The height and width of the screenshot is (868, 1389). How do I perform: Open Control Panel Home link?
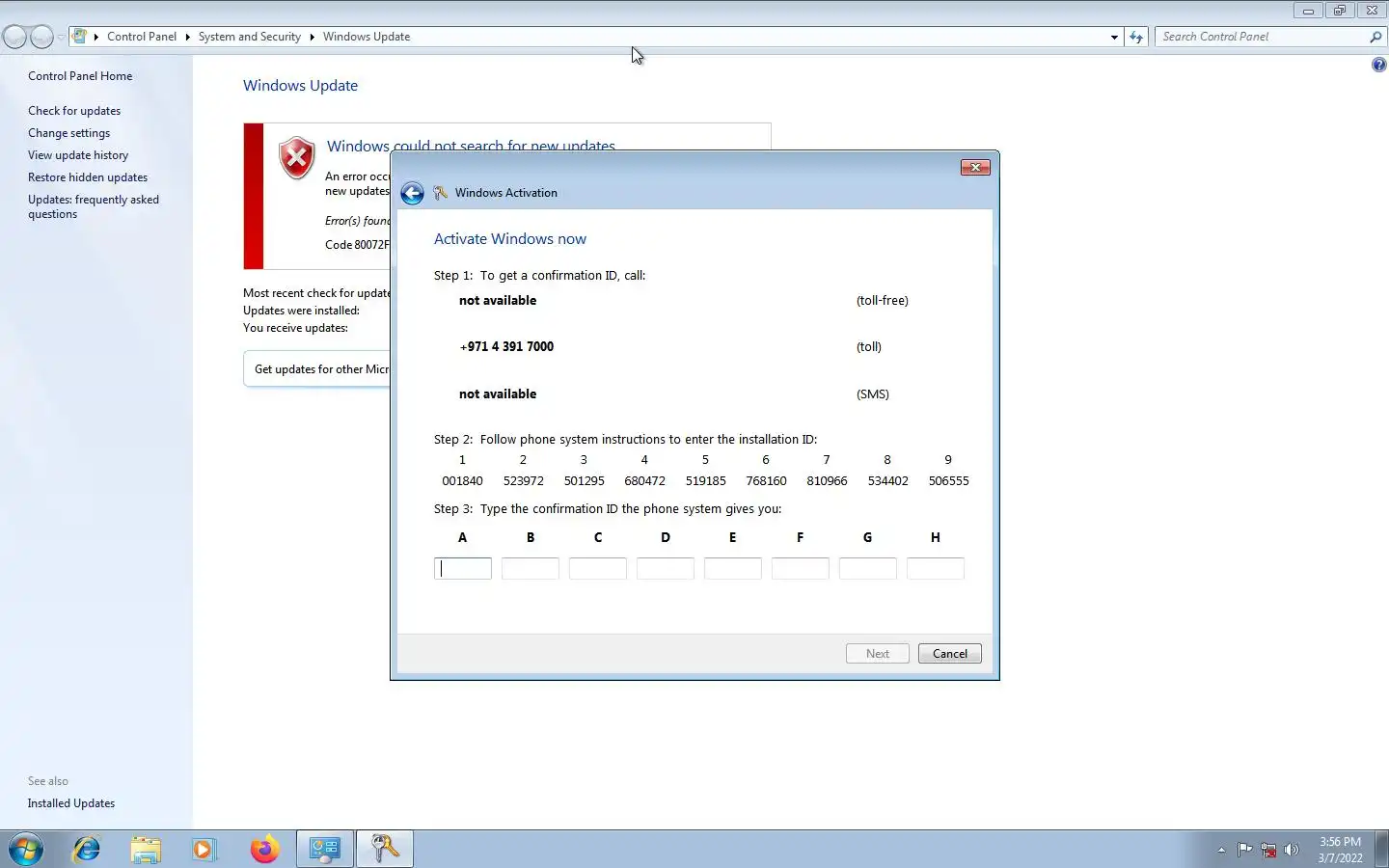80,76
